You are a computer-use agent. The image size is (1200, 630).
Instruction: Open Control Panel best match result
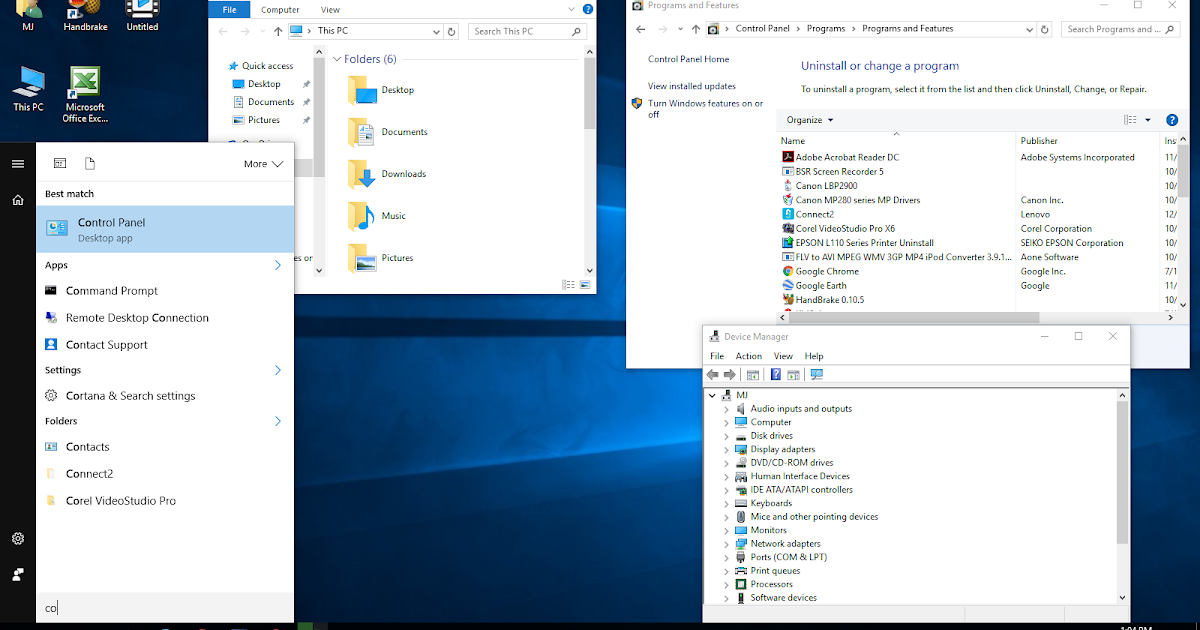click(x=165, y=229)
